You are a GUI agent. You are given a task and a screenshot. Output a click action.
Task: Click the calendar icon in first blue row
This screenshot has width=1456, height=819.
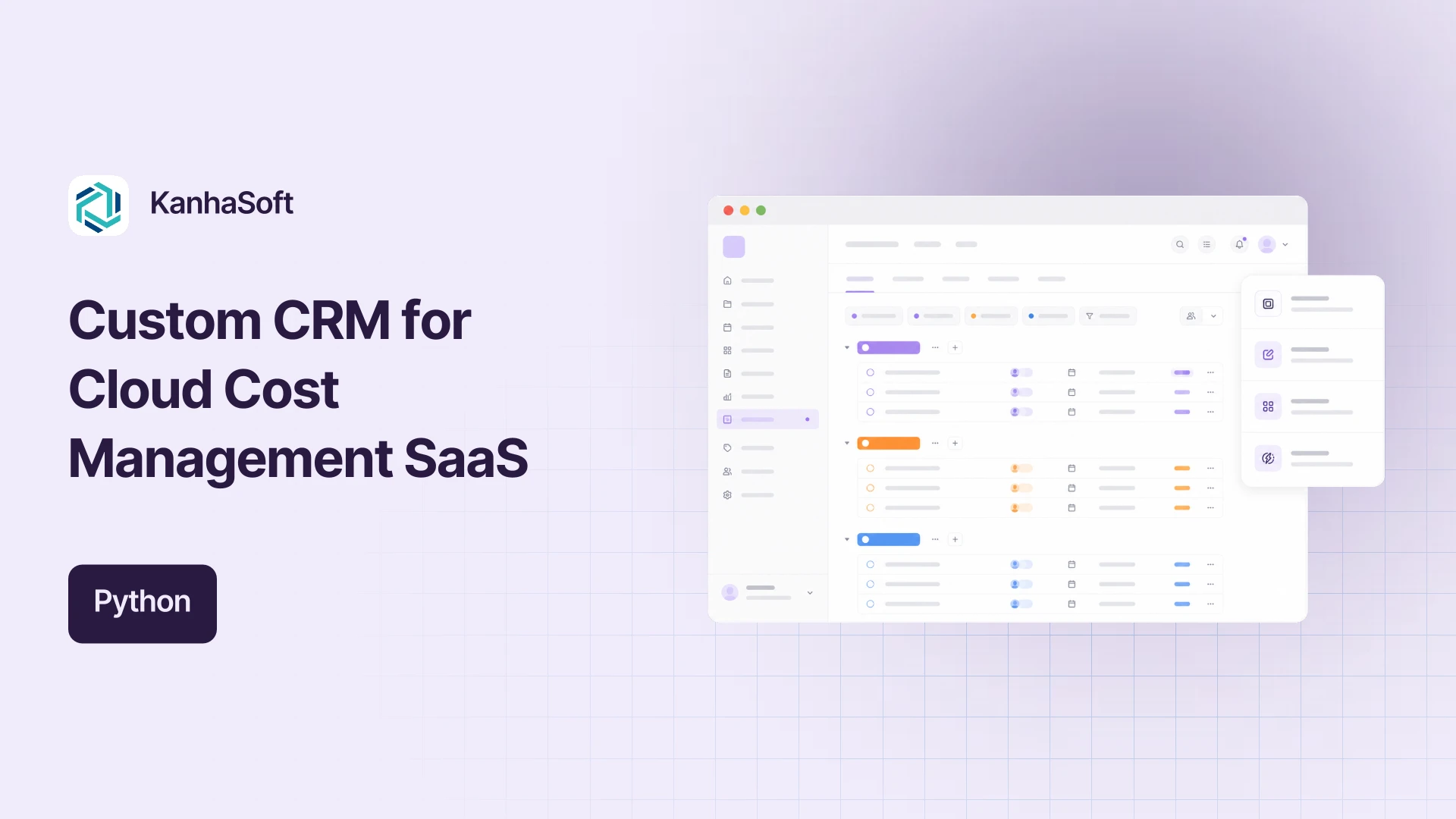tap(1072, 564)
